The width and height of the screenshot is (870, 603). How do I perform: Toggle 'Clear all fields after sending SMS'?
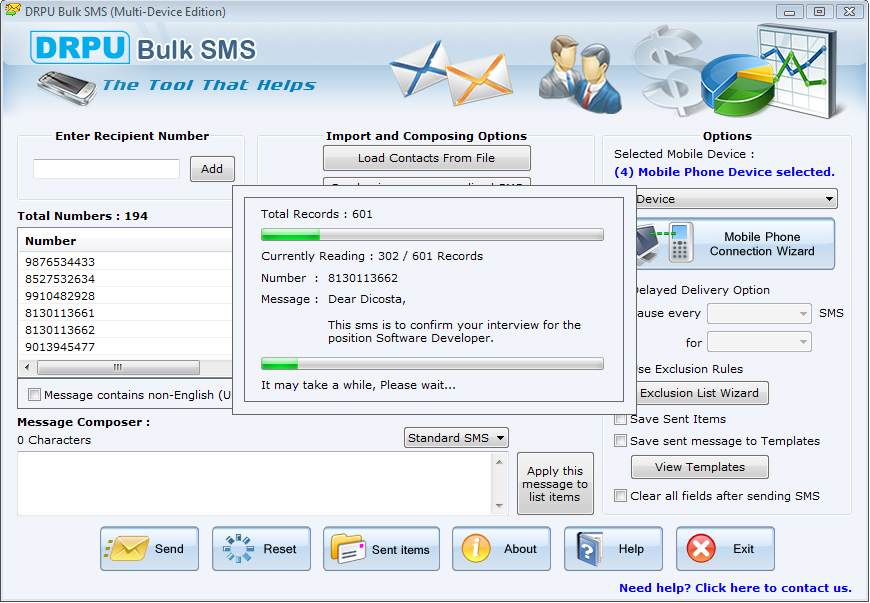pyautogui.click(x=620, y=495)
